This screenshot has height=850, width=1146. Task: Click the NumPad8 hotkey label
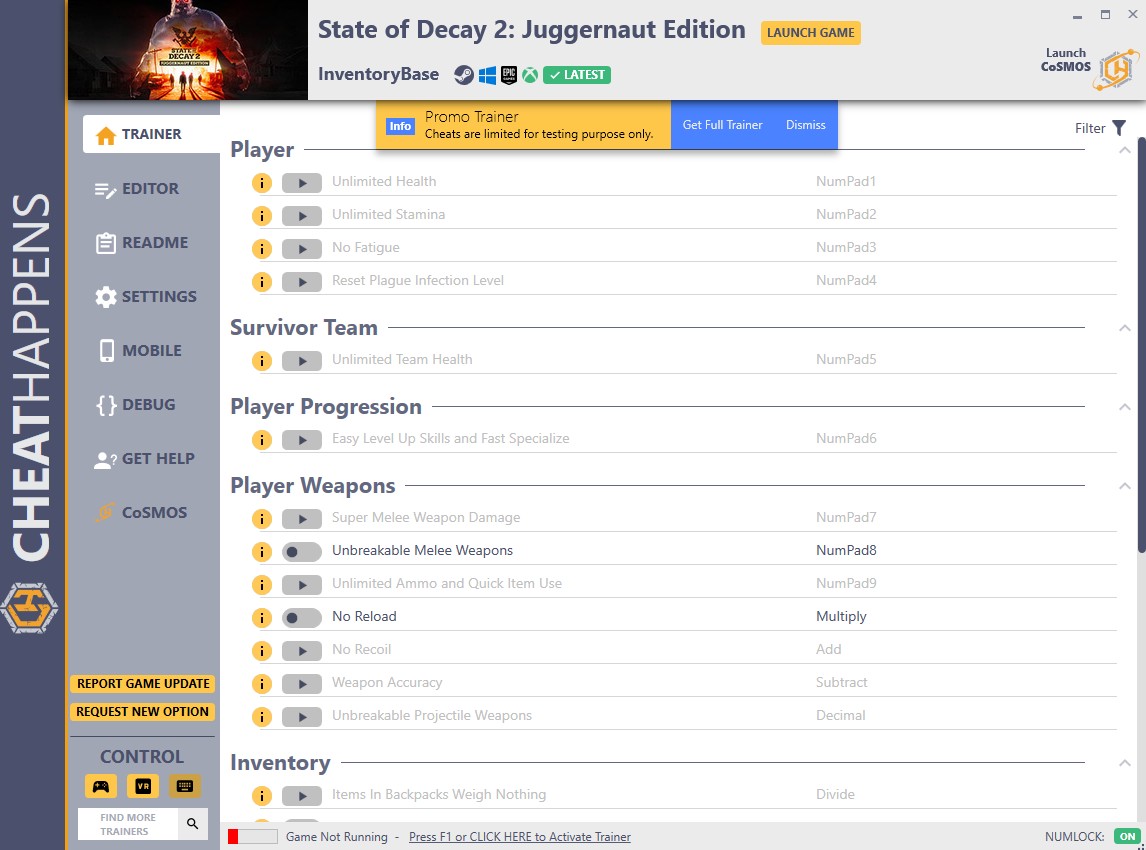click(846, 551)
